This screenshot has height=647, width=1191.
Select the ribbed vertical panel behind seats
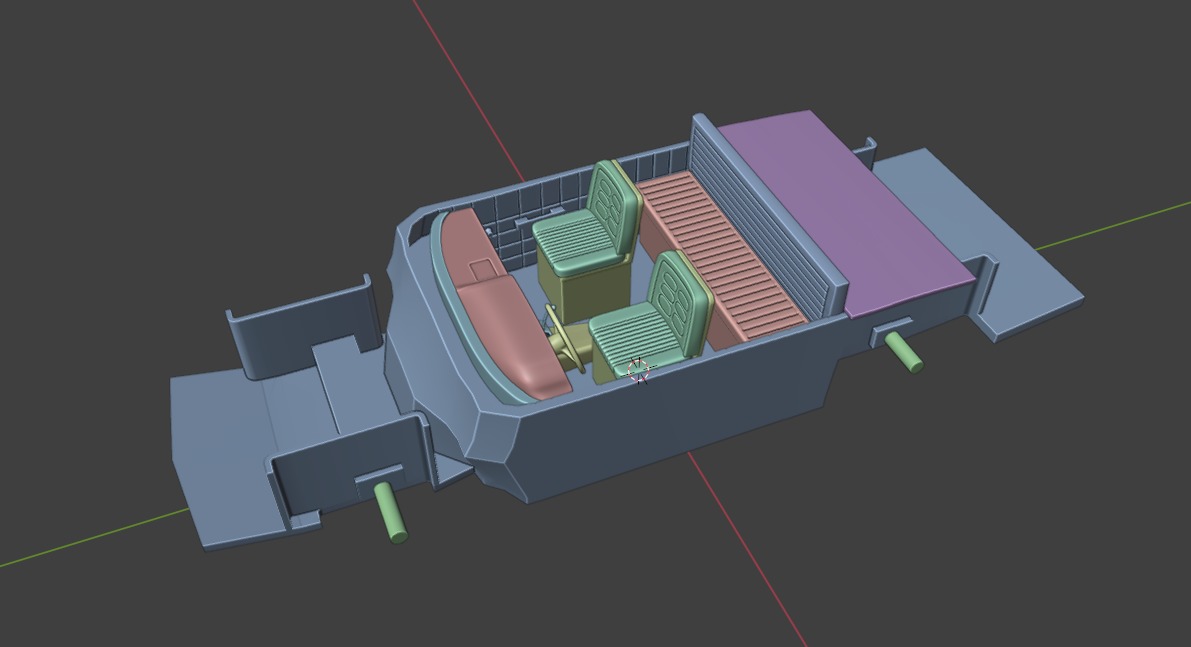pyautogui.click(x=767, y=216)
